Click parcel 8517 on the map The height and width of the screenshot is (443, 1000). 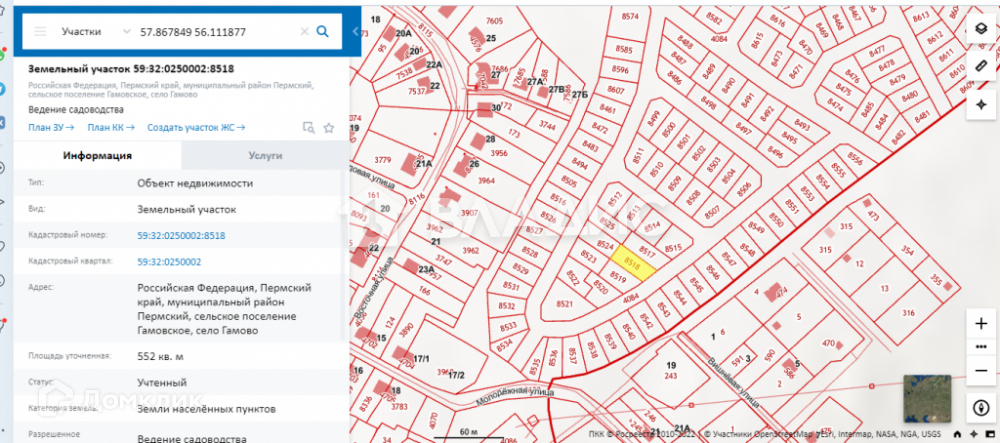point(647,250)
